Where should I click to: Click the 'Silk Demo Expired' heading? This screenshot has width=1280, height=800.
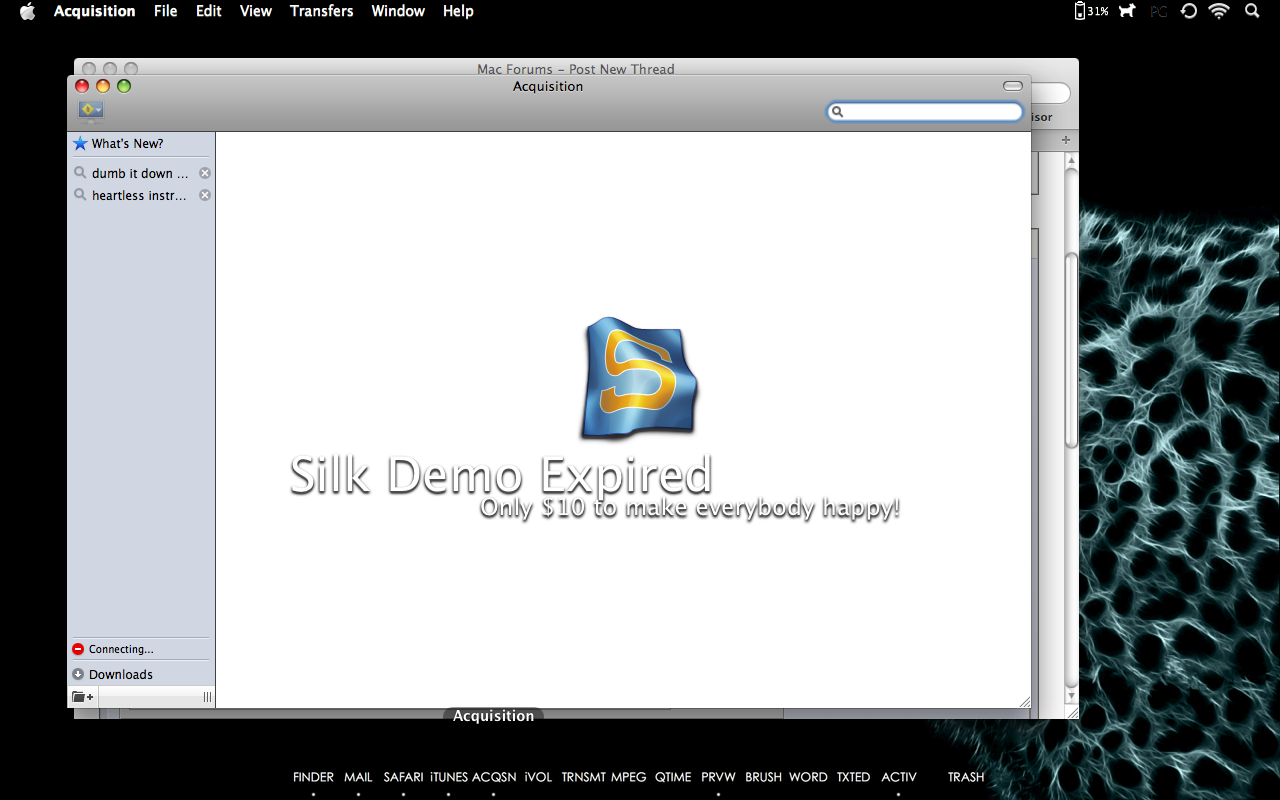[x=500, y=475]
